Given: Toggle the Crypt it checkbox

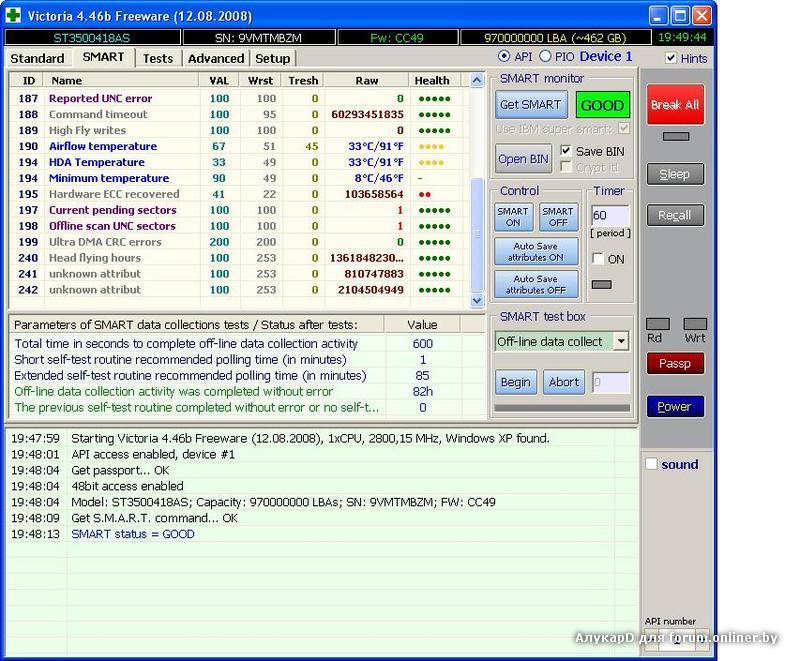Looking at the screenshot, I should 565,167.
